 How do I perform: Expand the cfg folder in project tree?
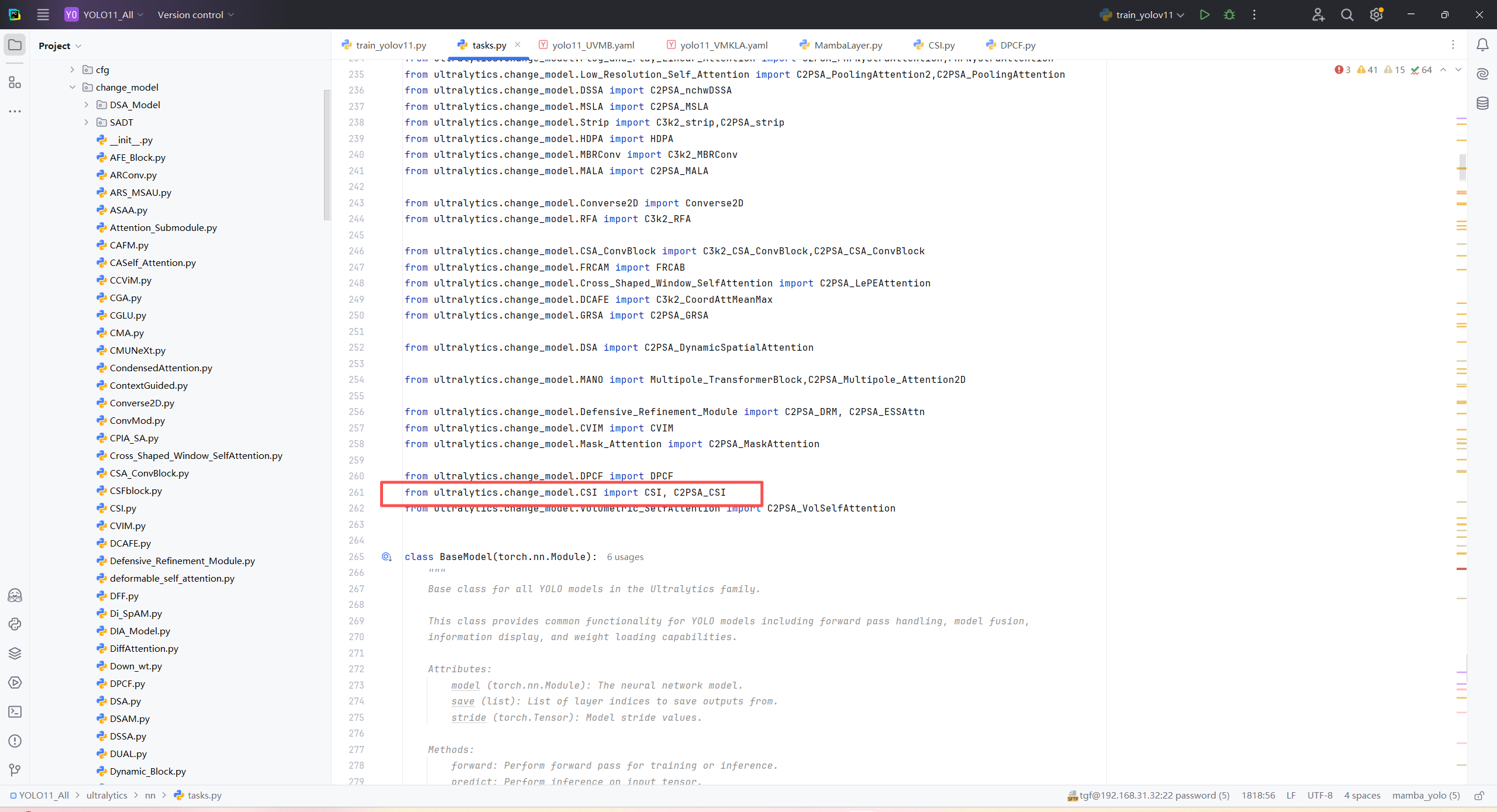point(72,70)
